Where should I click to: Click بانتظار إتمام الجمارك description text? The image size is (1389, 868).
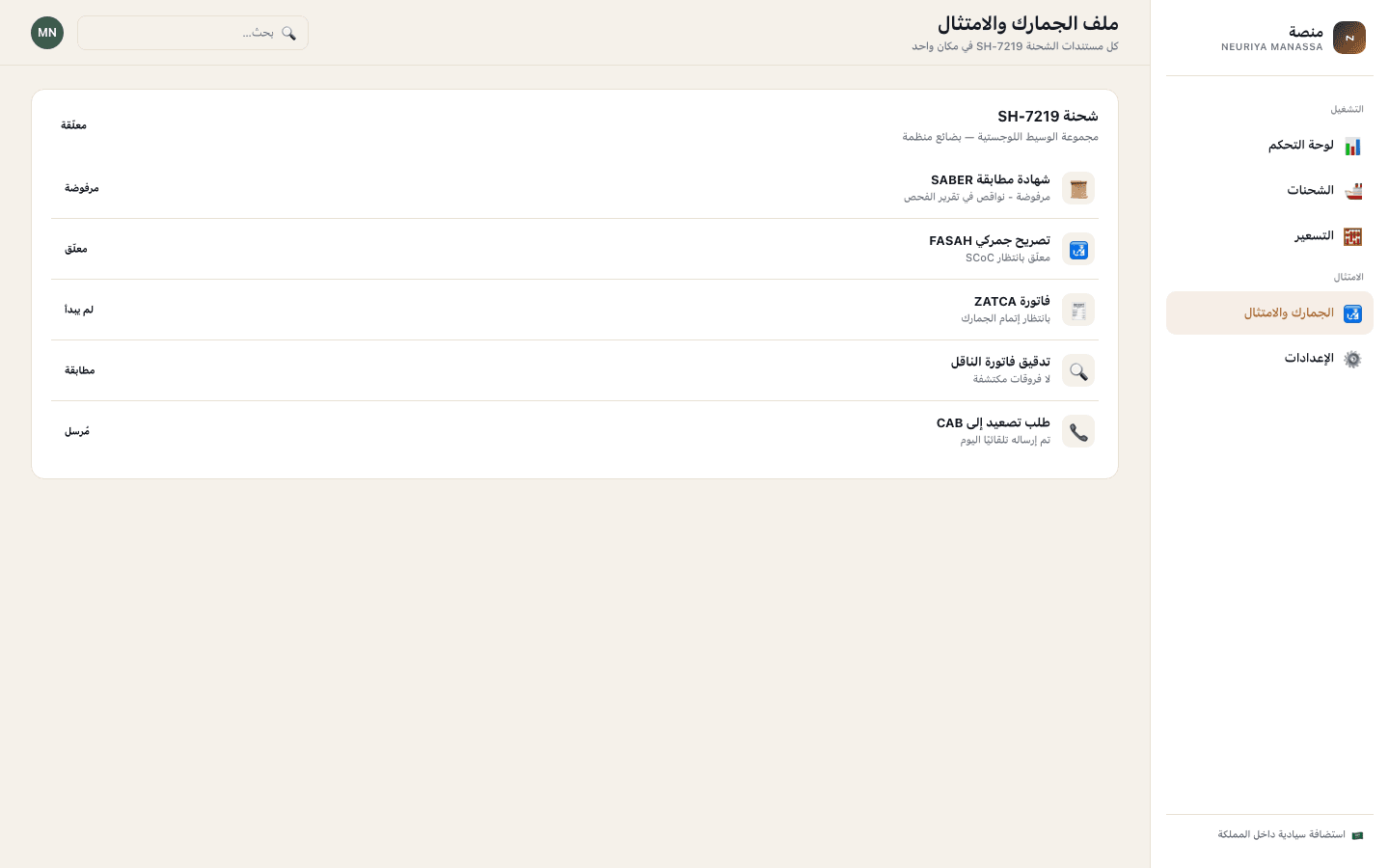[1005, 319]
